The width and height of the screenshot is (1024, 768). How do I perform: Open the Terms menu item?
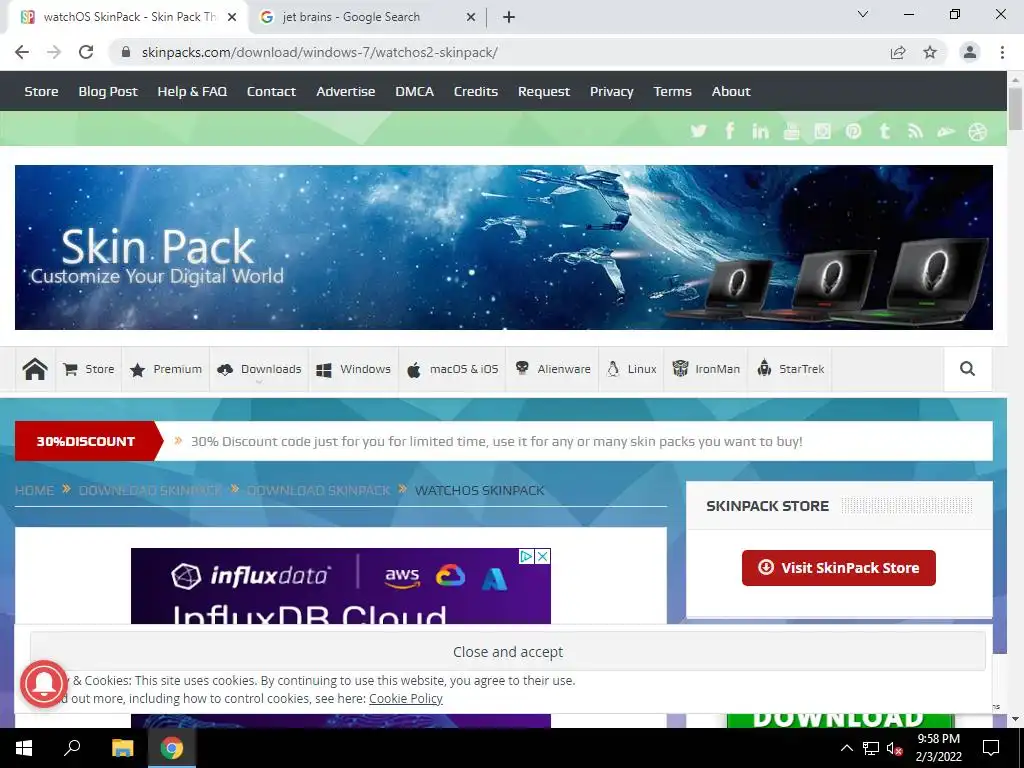click(672, 91)
